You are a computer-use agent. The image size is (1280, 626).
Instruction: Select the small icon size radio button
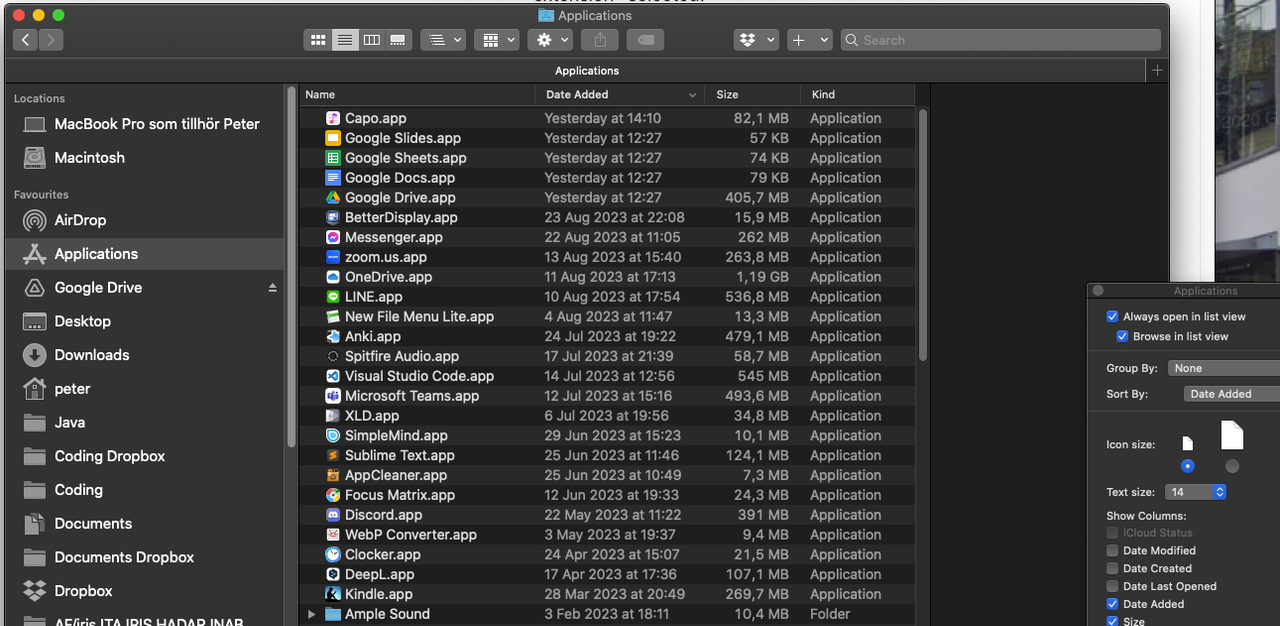(1187, 466)
